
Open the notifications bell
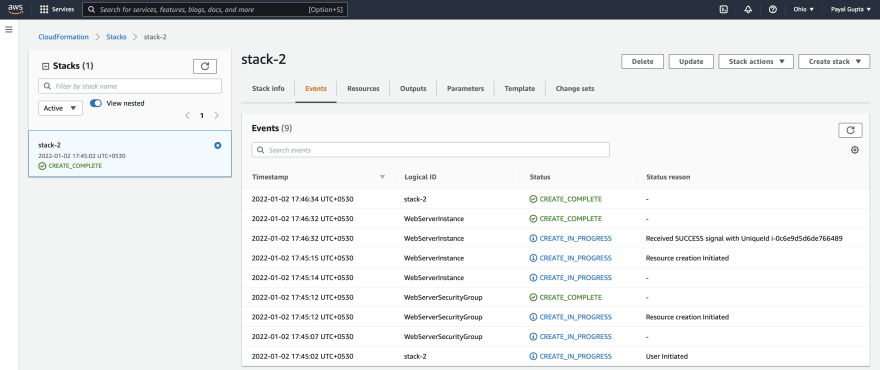[748, 10]
